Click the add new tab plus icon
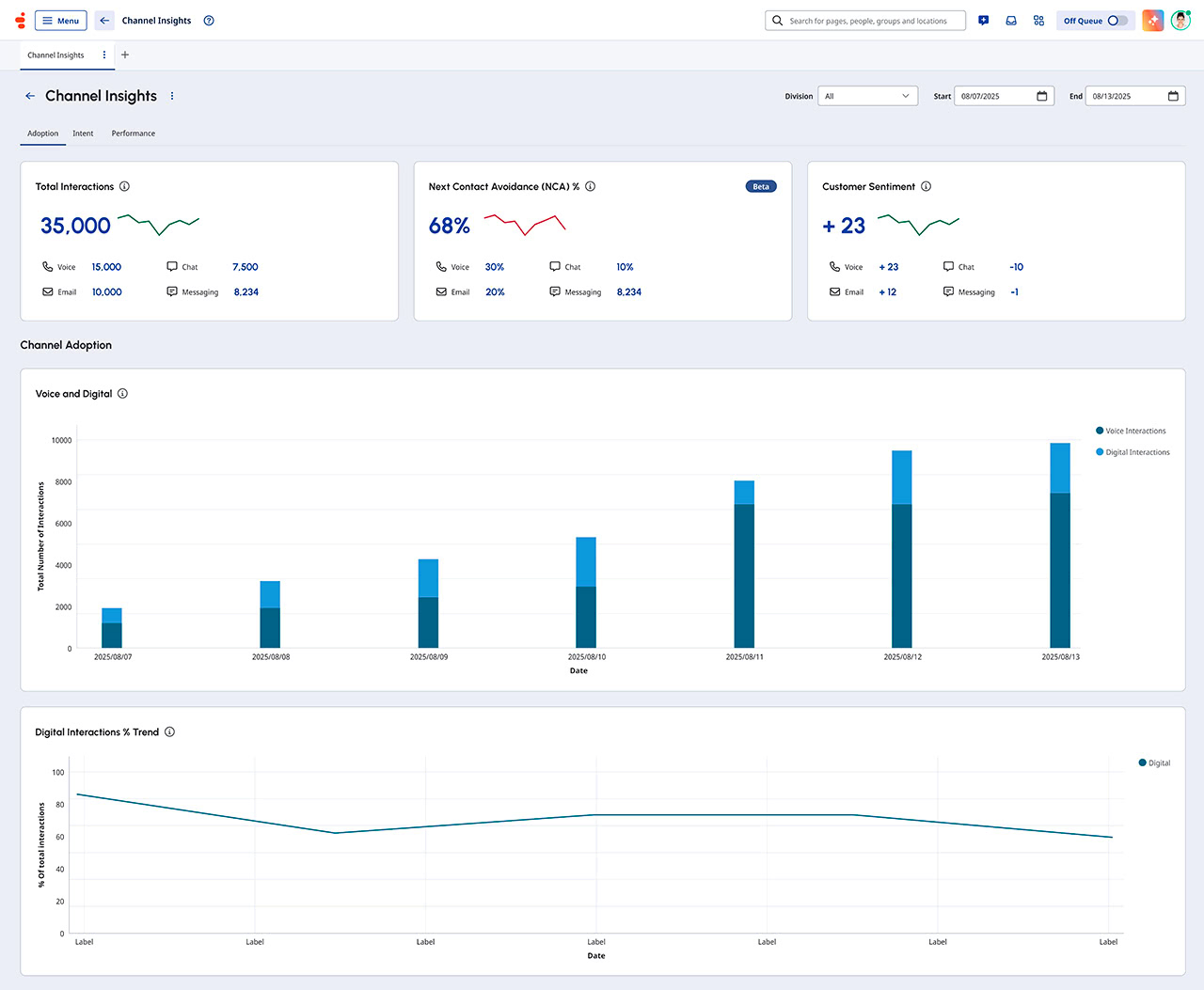This screenshot has width=1204, height=990. tap(125, 55)
